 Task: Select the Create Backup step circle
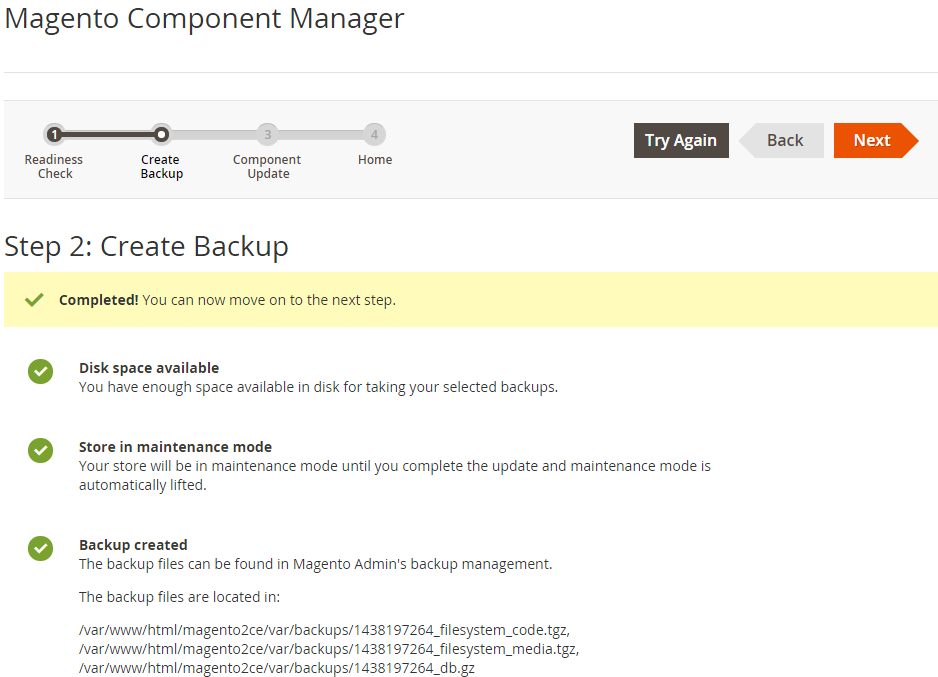coord(161,135)
